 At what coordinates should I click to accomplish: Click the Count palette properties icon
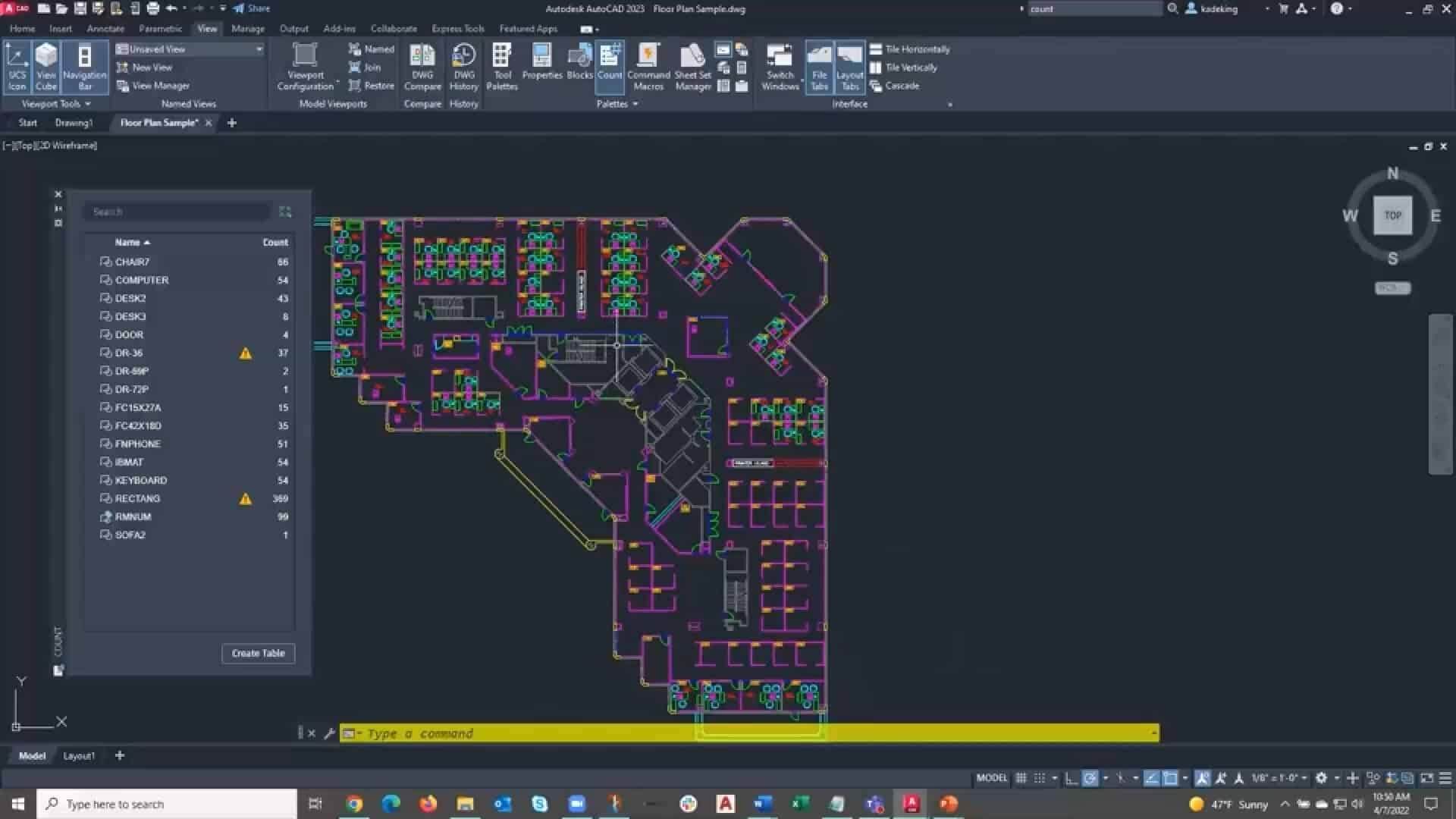pyautogui.click(x=58, y=223)
